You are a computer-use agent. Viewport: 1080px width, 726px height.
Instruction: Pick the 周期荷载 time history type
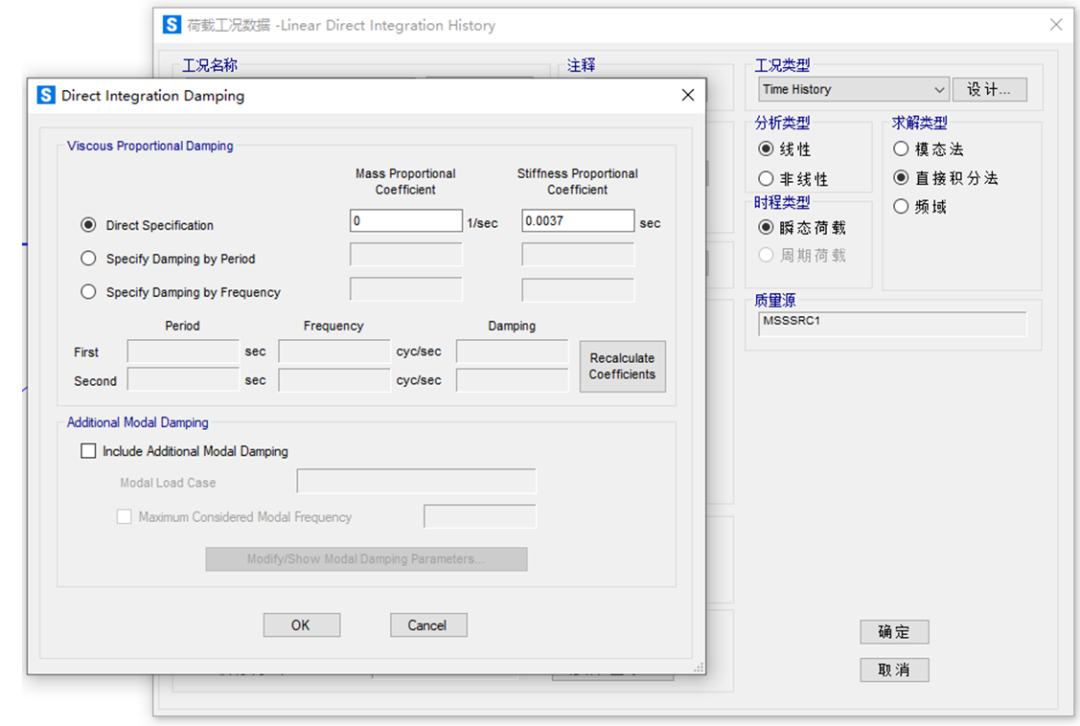765,256
